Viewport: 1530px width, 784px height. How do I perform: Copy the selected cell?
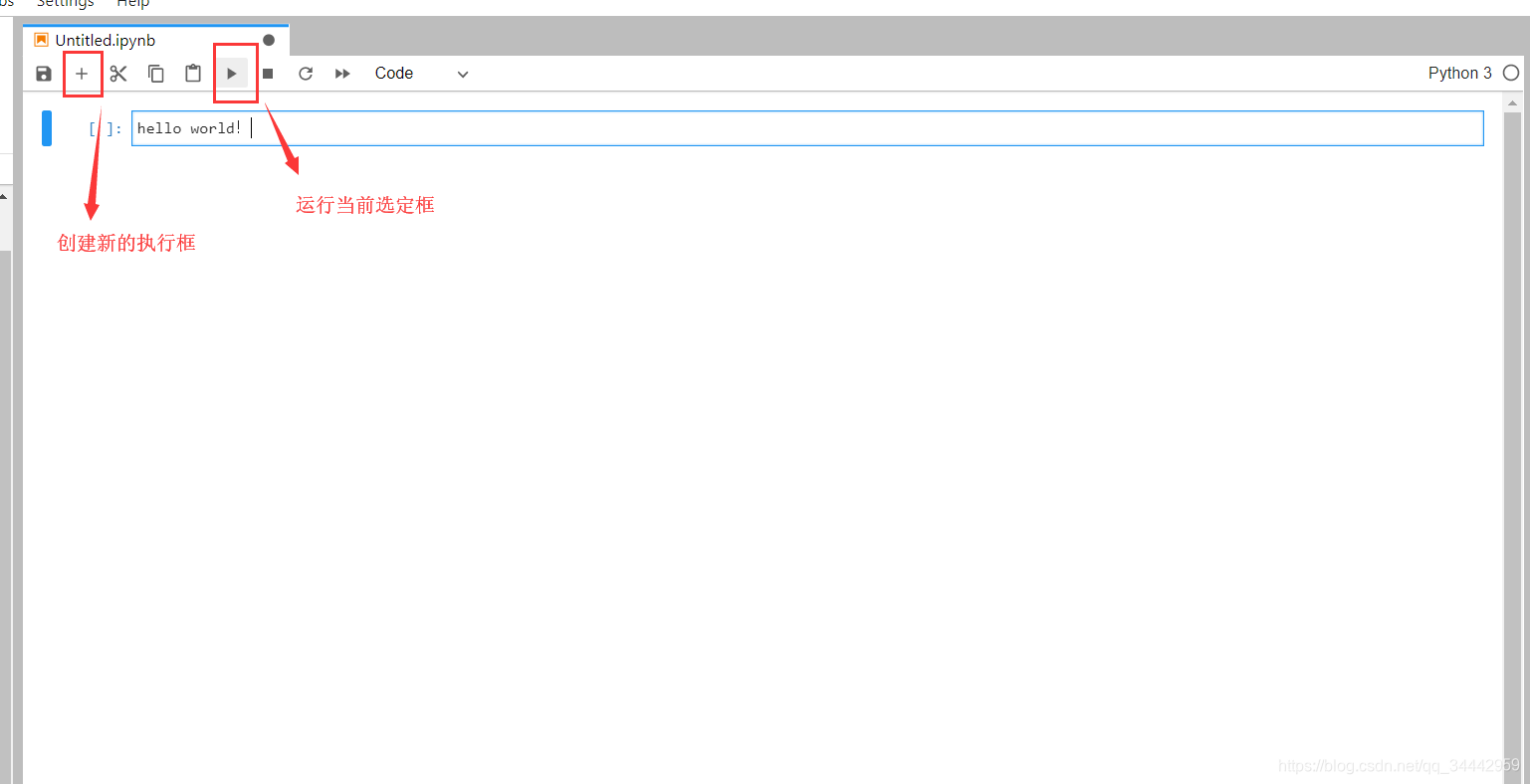pyautogui.click(x=156, y=74)
